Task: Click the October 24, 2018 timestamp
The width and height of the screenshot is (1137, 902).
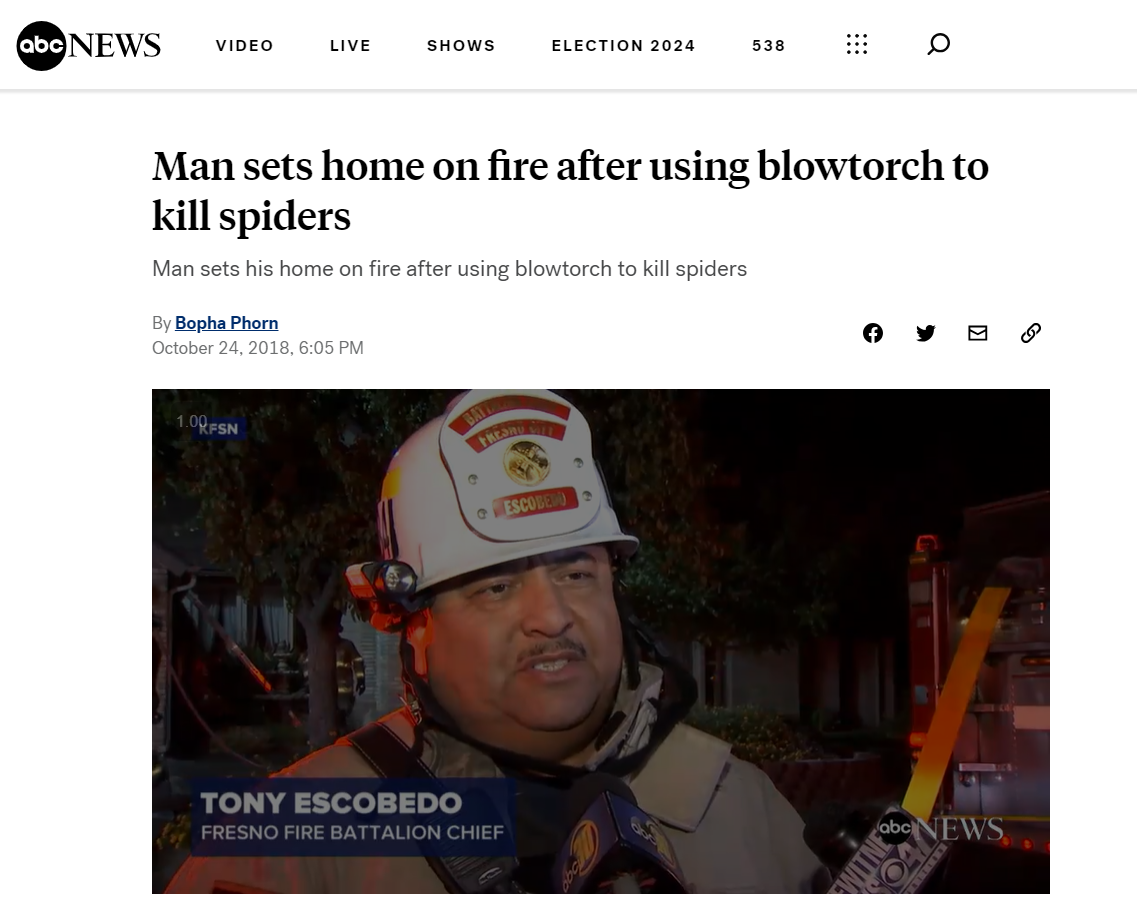Action: 257,348
